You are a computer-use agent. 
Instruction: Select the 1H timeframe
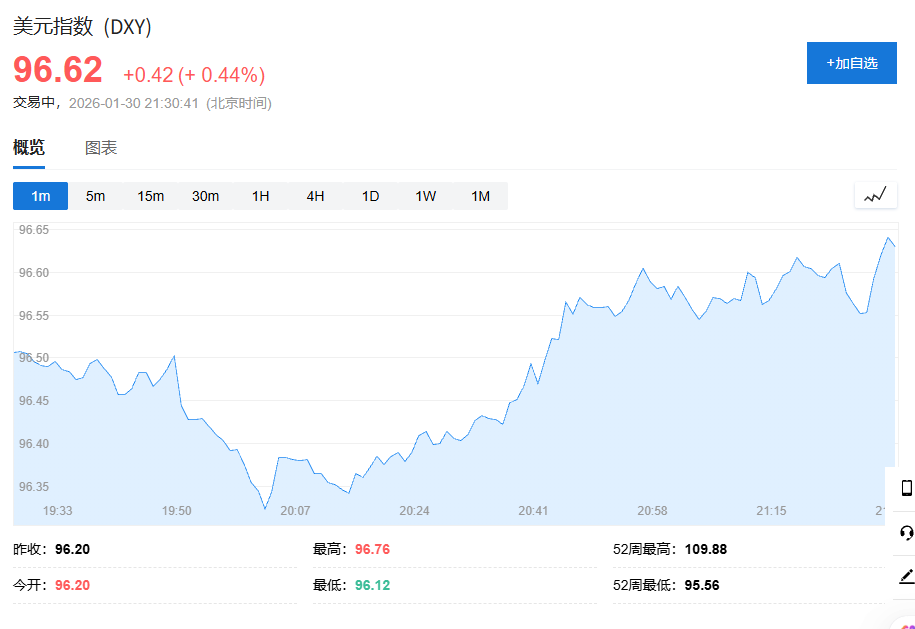coord(260,196)
